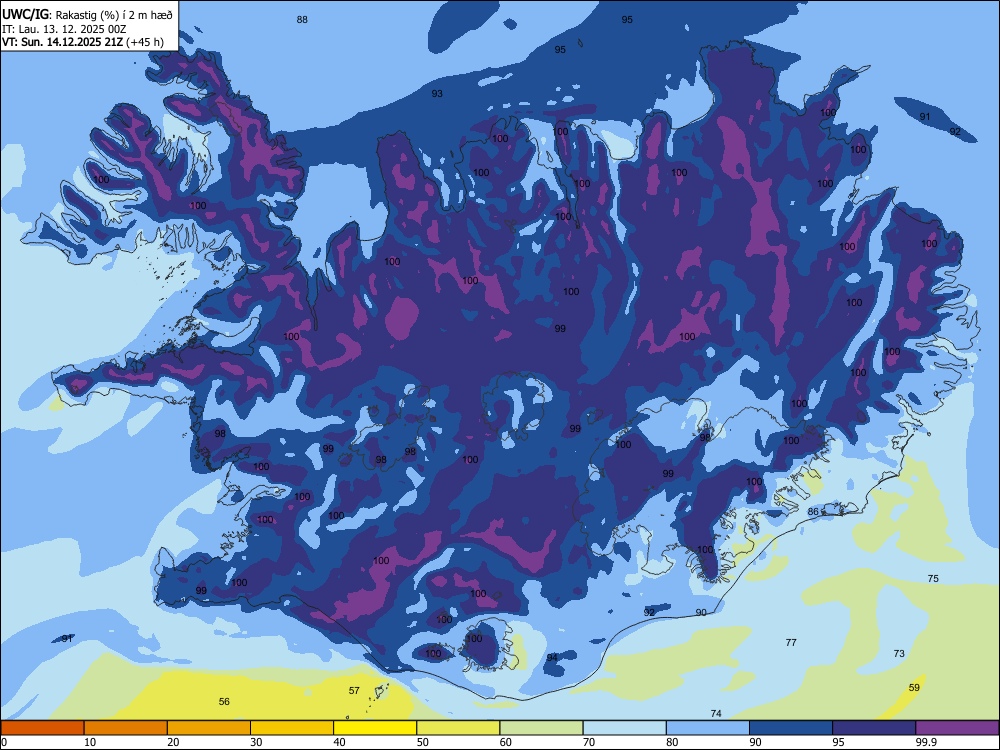The height and width of the screenshot is (750, 1000).
Task: Select the light blue 80–90 legend swatch
Action: click(708, 728)
